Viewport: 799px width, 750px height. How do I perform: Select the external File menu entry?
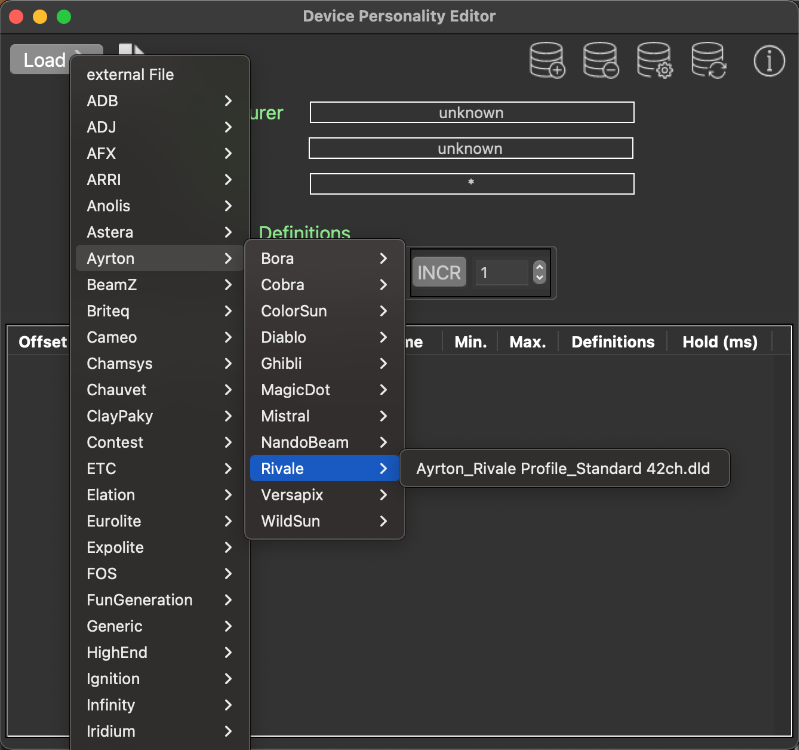(130, 75)
